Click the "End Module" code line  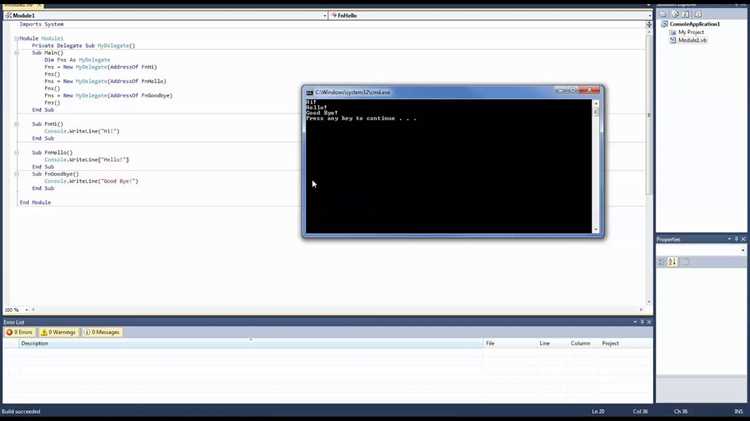[x=35, y=202]
